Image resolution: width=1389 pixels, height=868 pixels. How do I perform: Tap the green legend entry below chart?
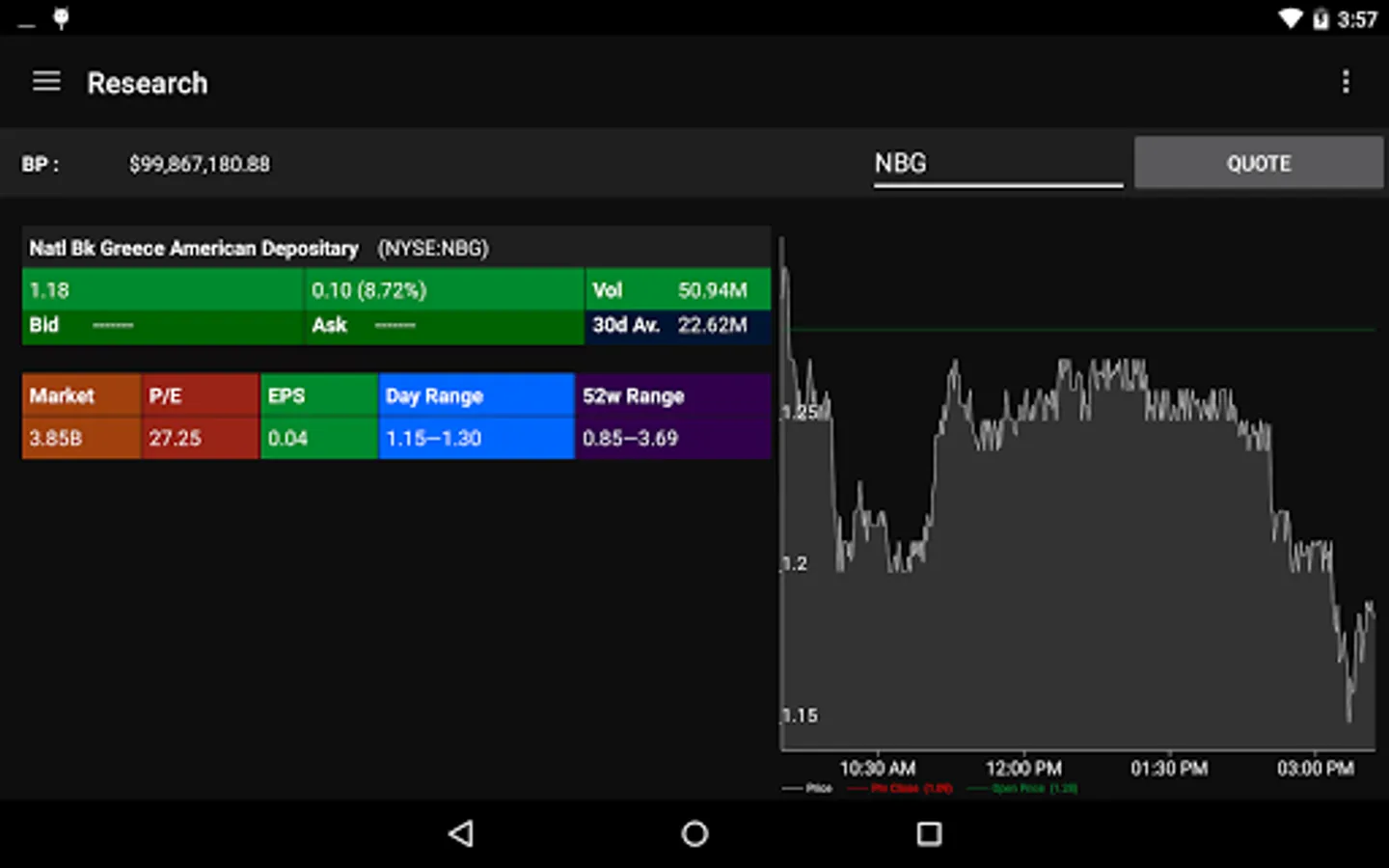click(x=1022, y=789)
